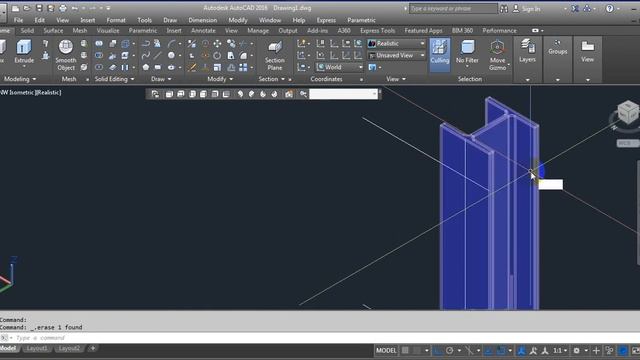Screen dimensions: 640x360
Task: Click the Open file icon
Action: [27, 8]
